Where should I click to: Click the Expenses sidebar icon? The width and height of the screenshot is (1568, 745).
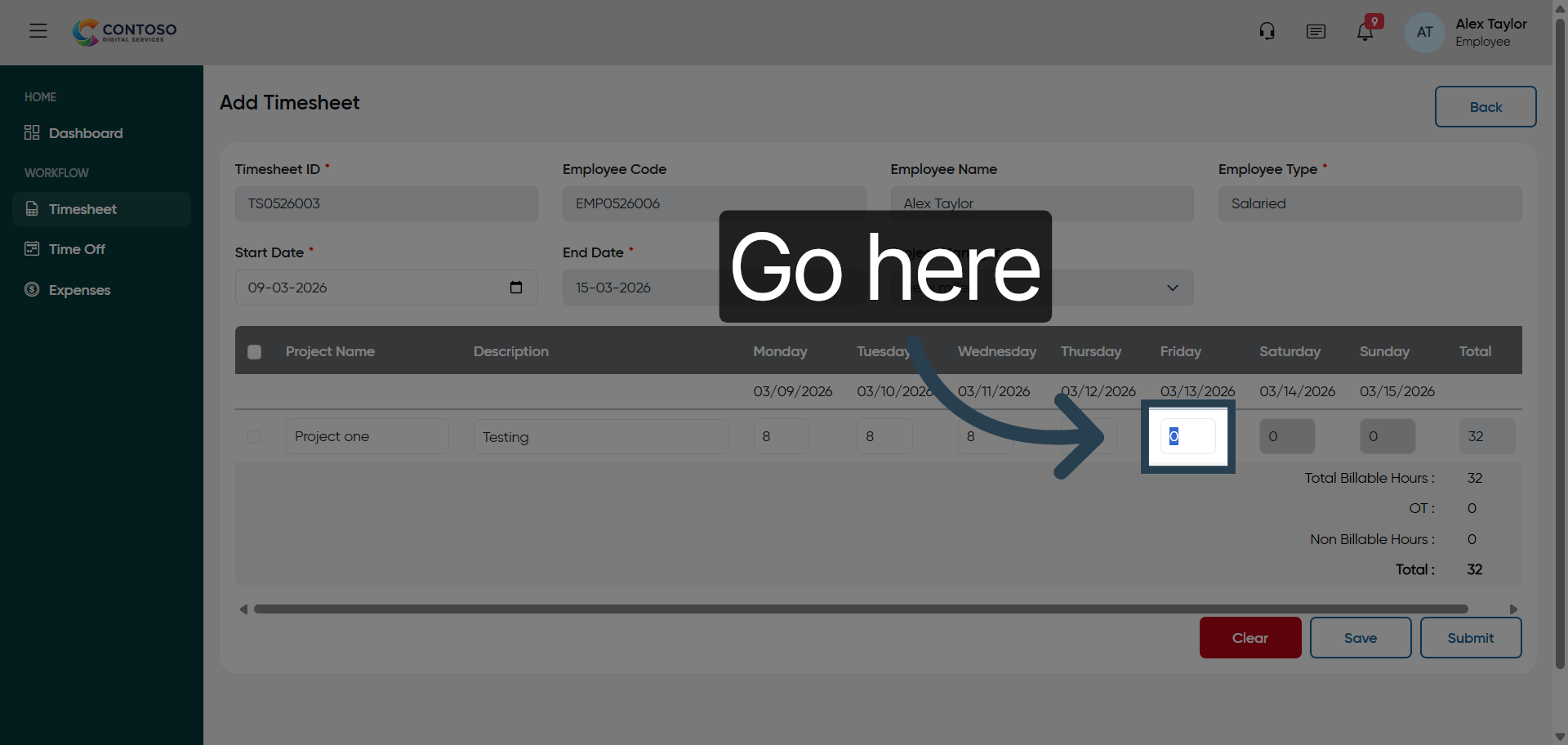[x=31, y=290]
